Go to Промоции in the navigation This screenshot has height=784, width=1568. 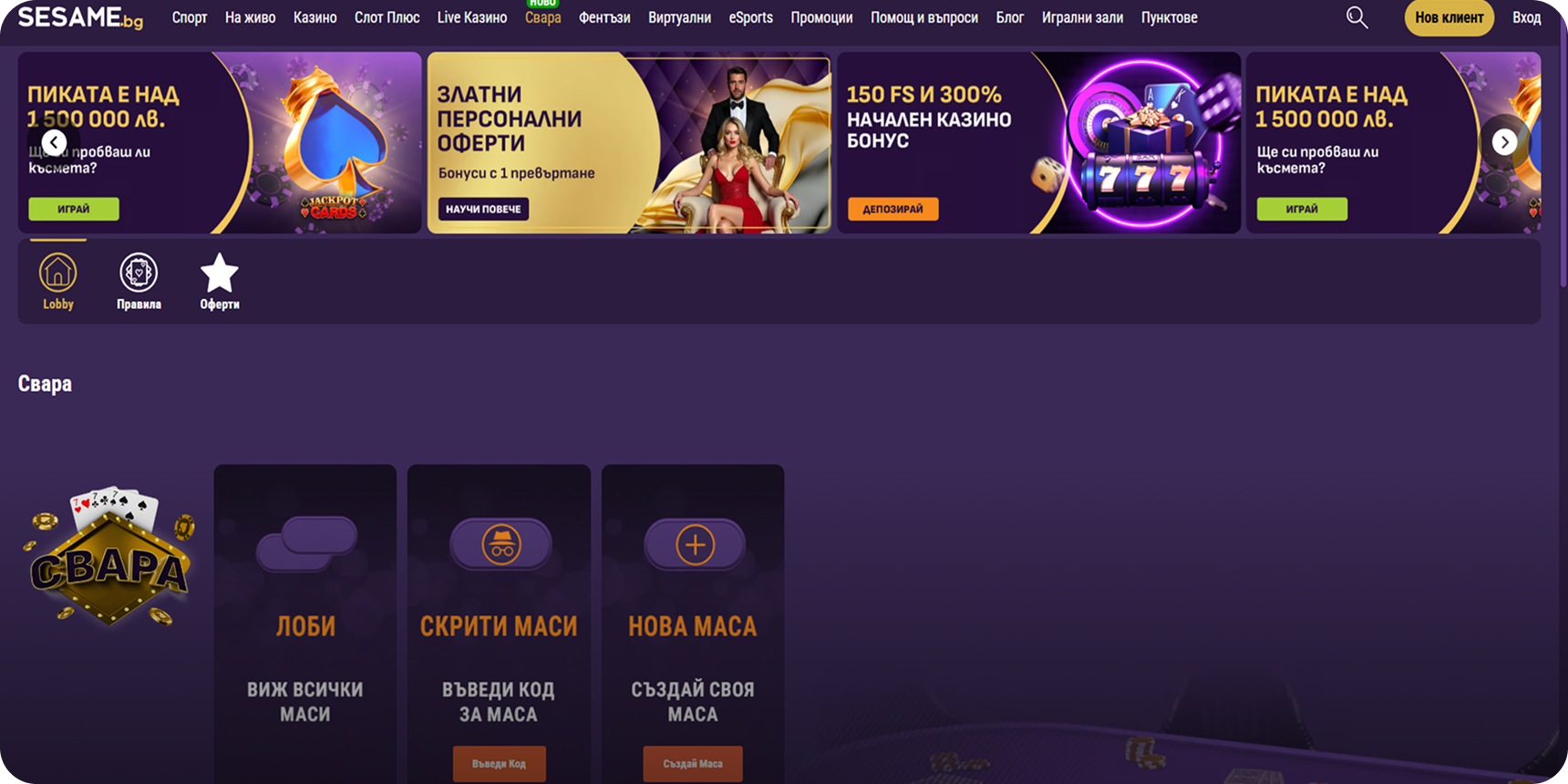(821, 17)
